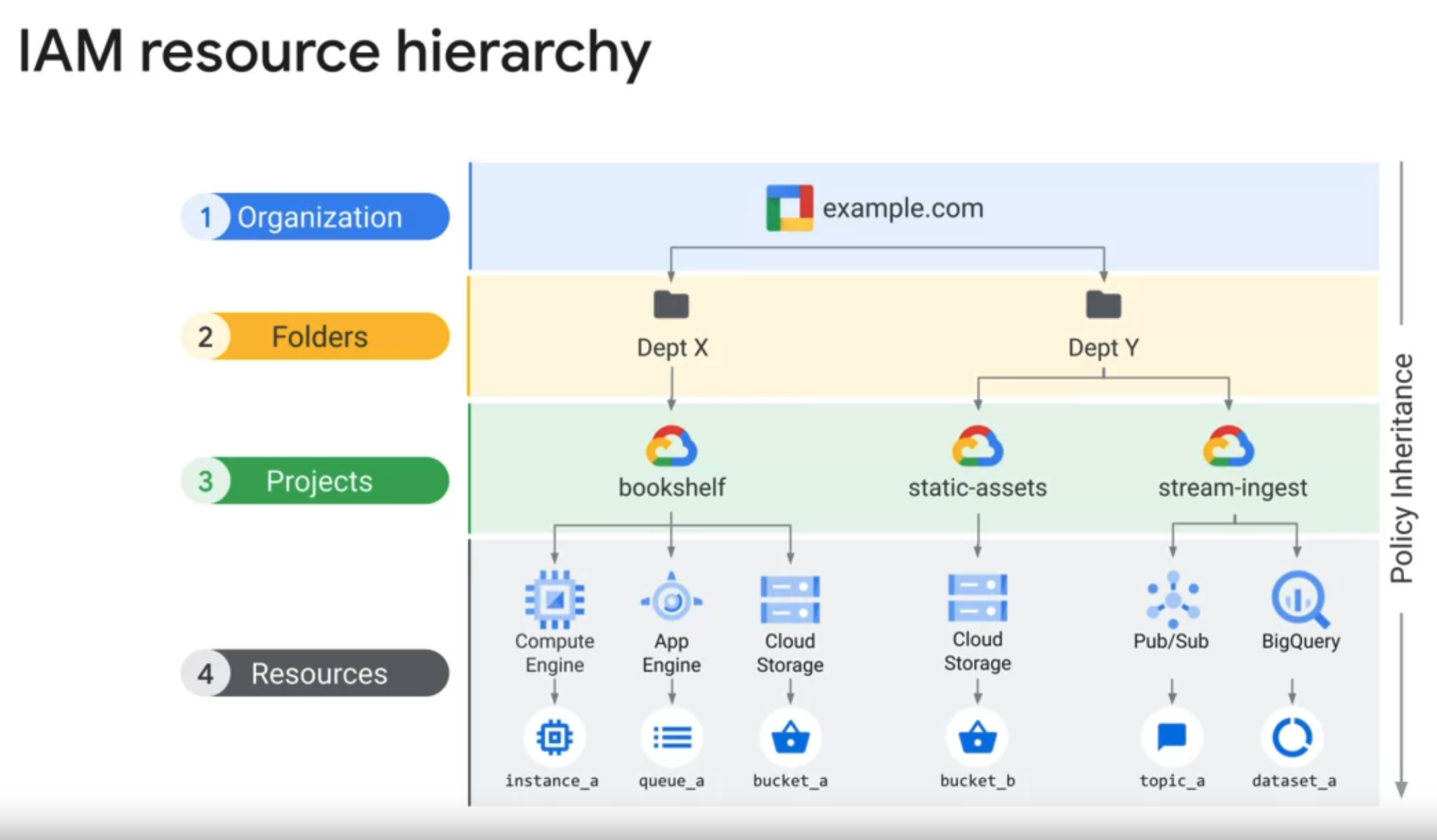Screen dimensions: 1437x840
Task: Click the static-assets project cloud icon
Action: point(977,447)
